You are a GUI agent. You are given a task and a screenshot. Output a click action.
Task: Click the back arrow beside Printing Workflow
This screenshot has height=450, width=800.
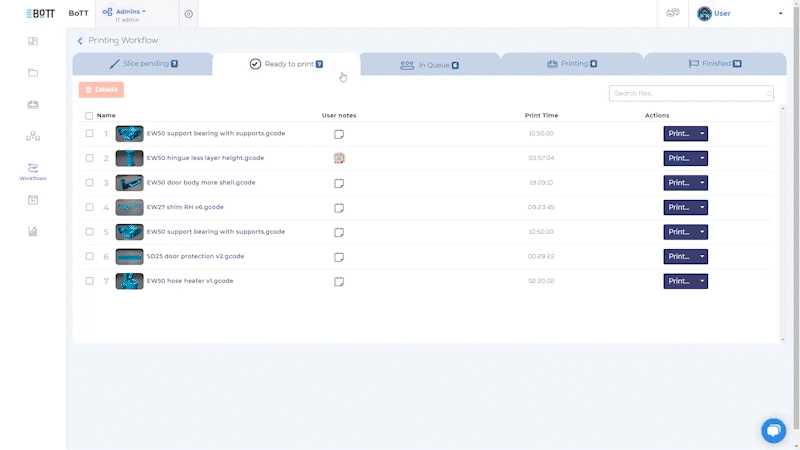pos(80,41)
